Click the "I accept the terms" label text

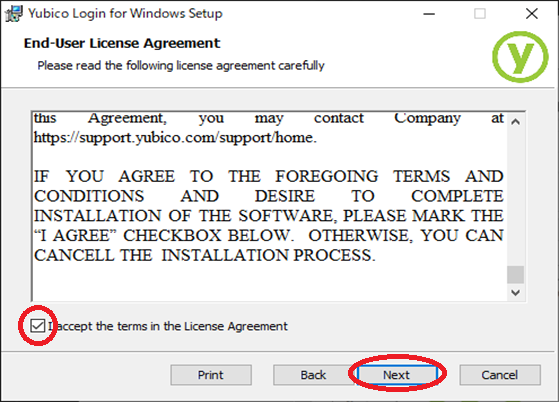pos(168,326)
